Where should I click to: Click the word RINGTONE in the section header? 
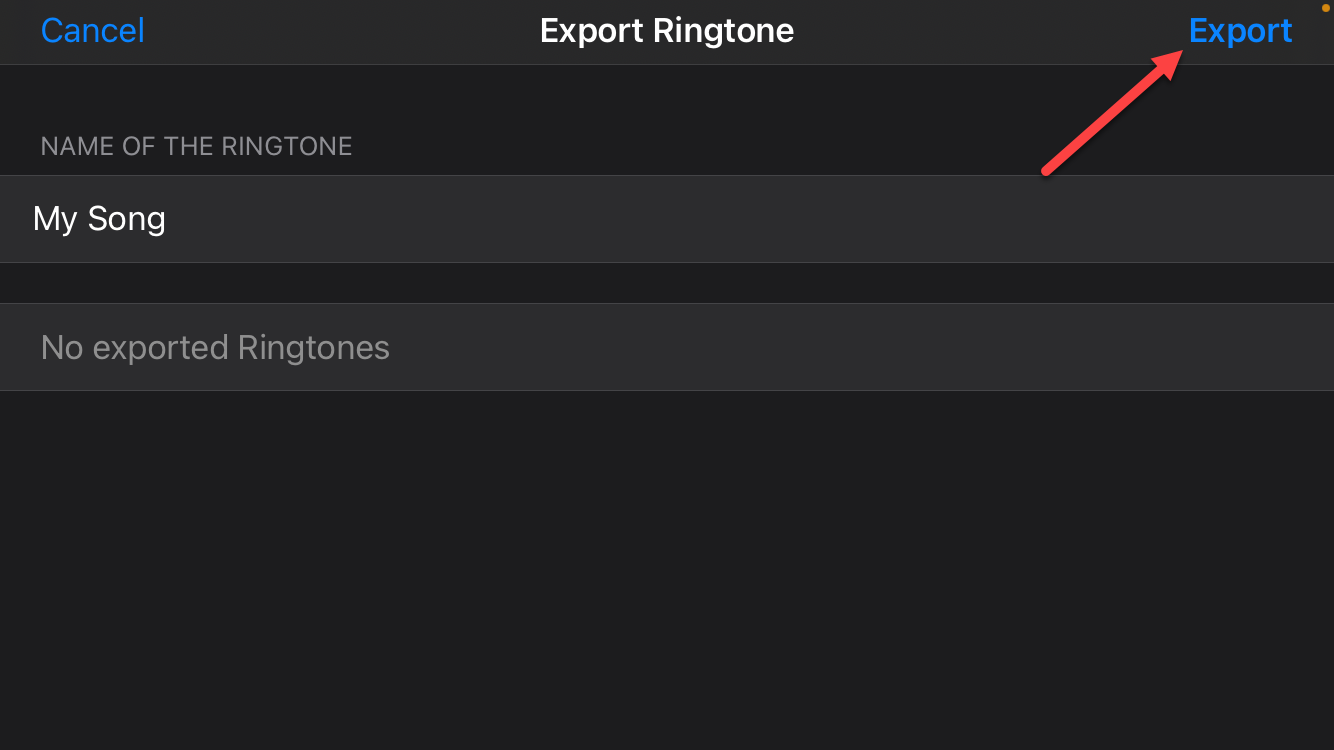[287, 146]
